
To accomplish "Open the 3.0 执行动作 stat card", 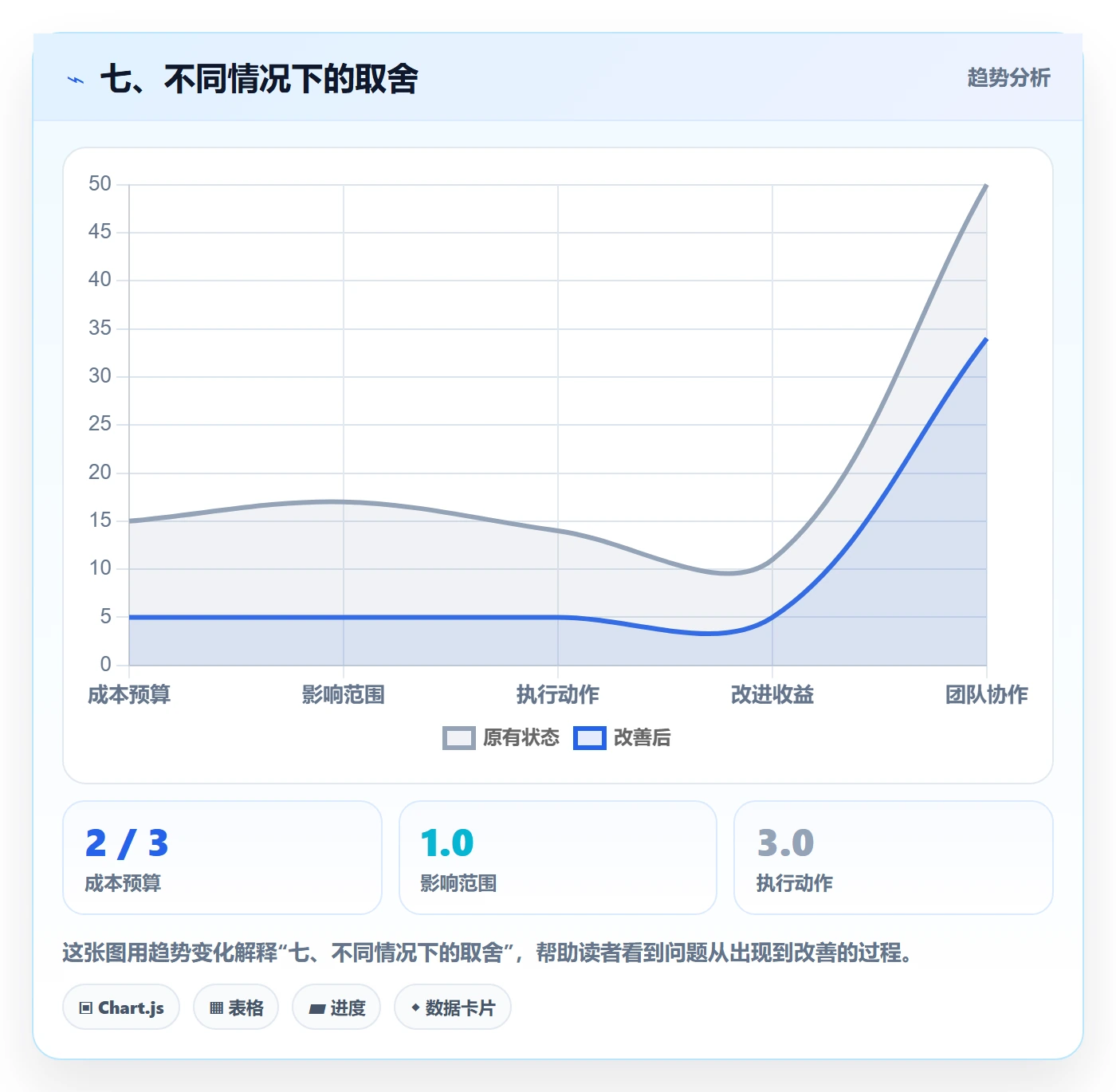I will coord(894,858).
